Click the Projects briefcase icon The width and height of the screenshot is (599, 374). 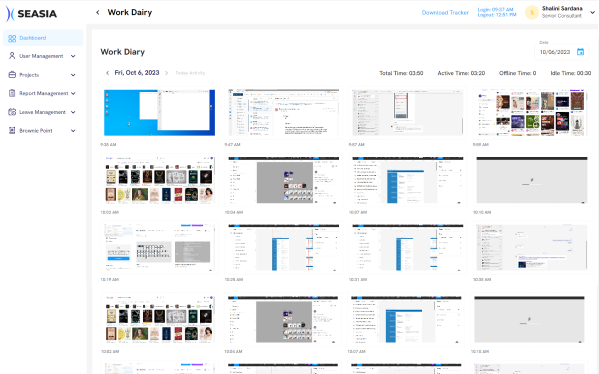point(12,75)
